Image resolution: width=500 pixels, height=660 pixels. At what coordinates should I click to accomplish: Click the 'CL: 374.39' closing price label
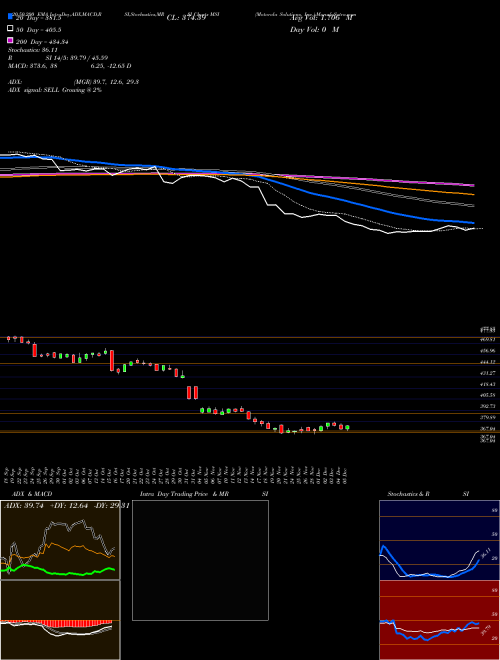[186, 18]
